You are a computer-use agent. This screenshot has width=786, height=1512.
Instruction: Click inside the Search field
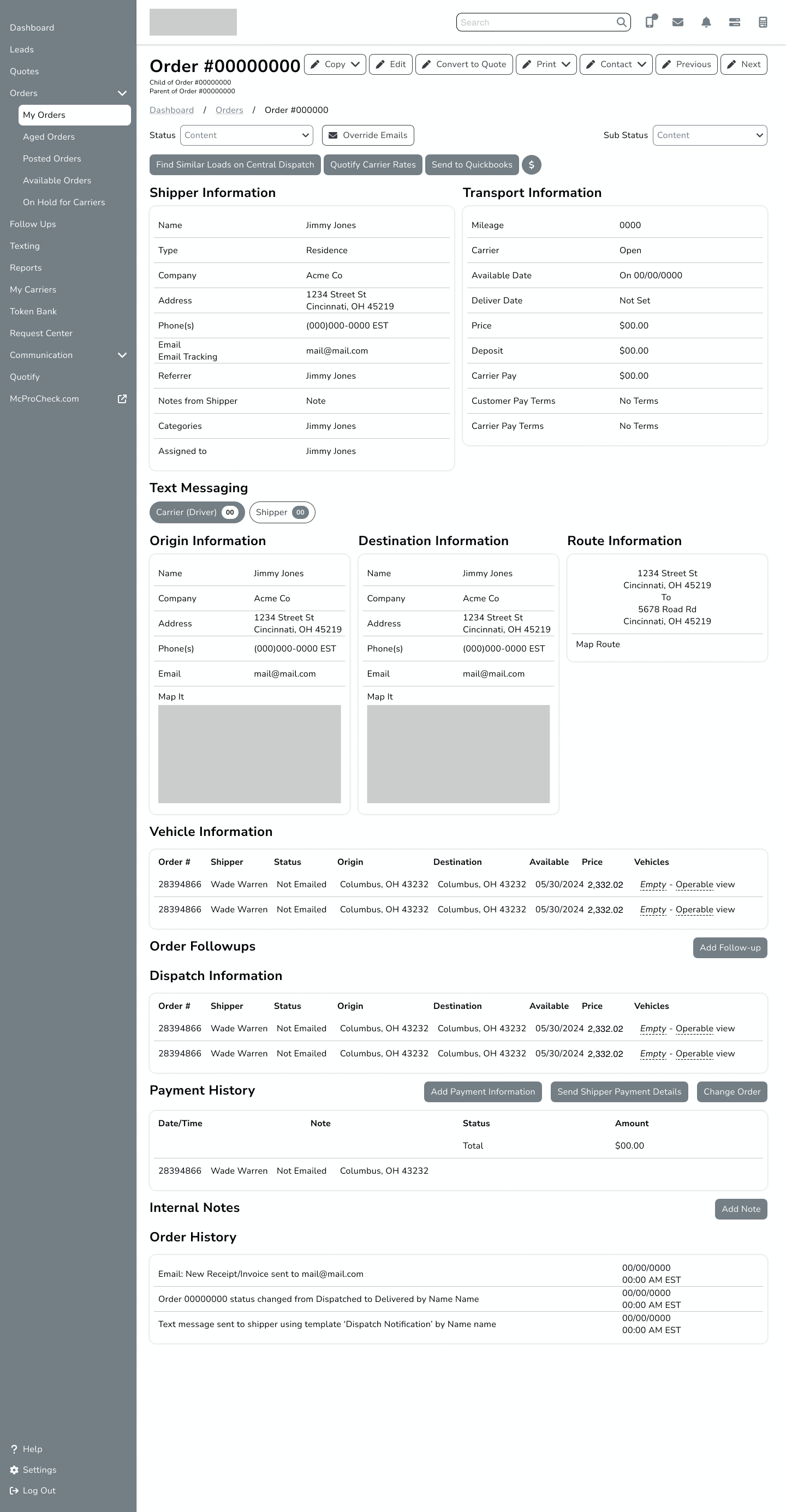click(x=535, y=22)
